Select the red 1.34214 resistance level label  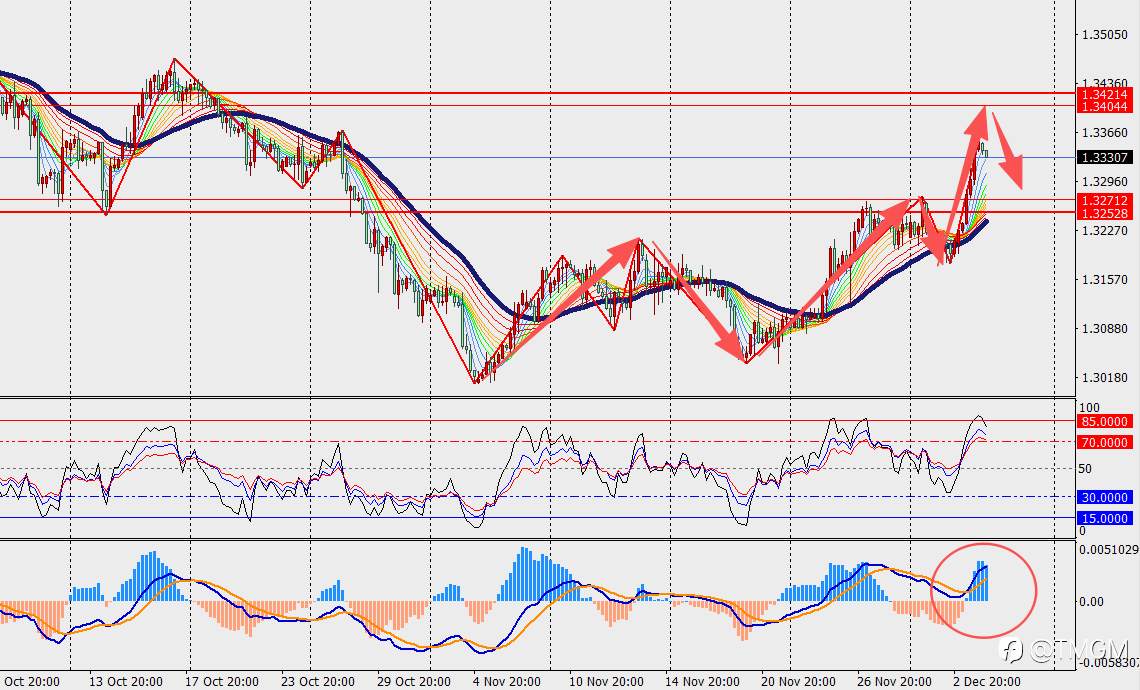pos(1104,95)
